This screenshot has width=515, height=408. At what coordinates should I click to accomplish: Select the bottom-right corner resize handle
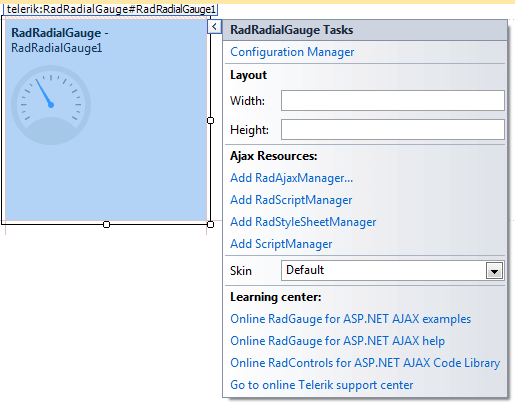[210, 224]
